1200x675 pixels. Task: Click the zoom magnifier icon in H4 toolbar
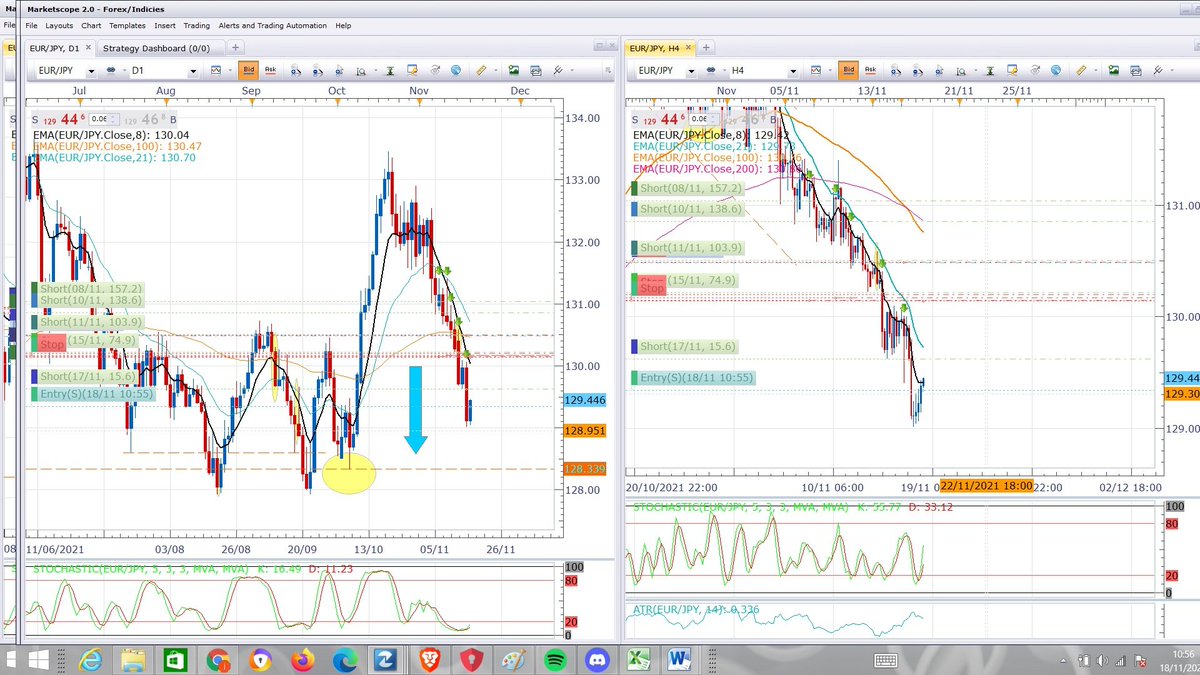(961, 70)
